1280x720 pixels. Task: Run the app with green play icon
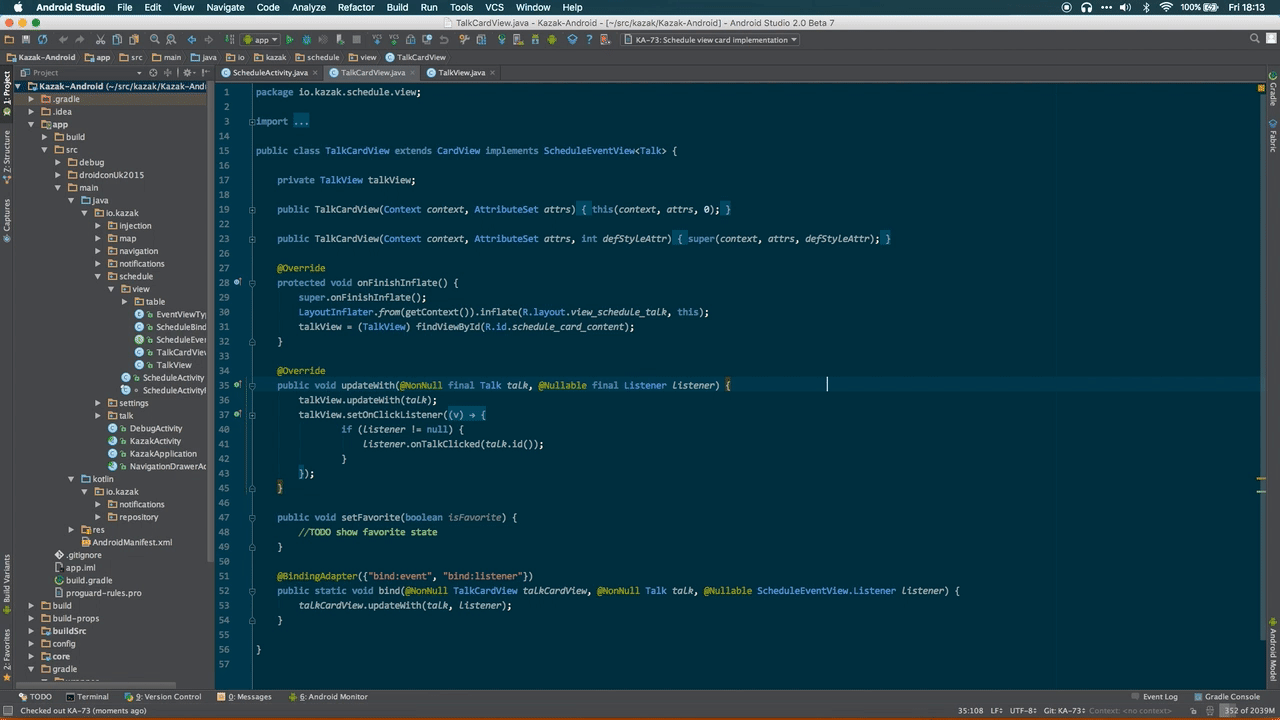(289, 40)
